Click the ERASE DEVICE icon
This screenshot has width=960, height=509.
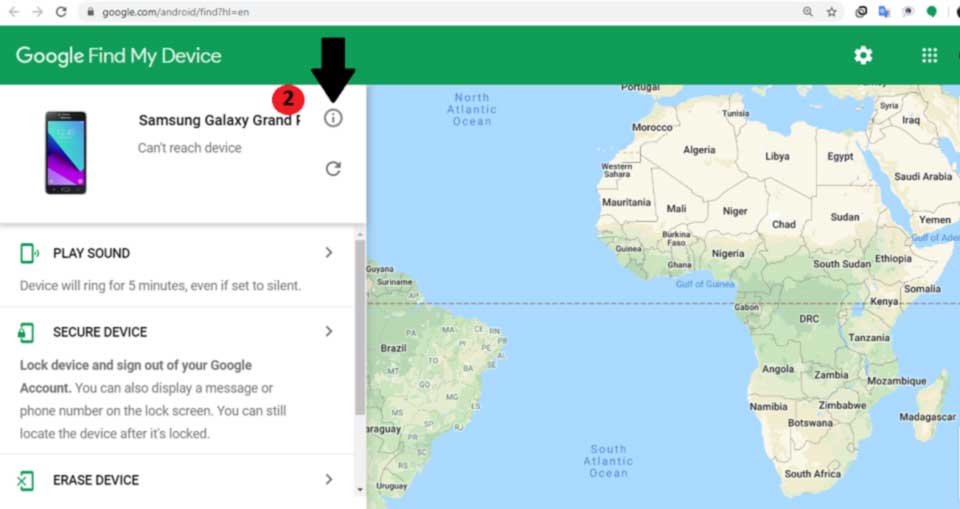point(26,480)
